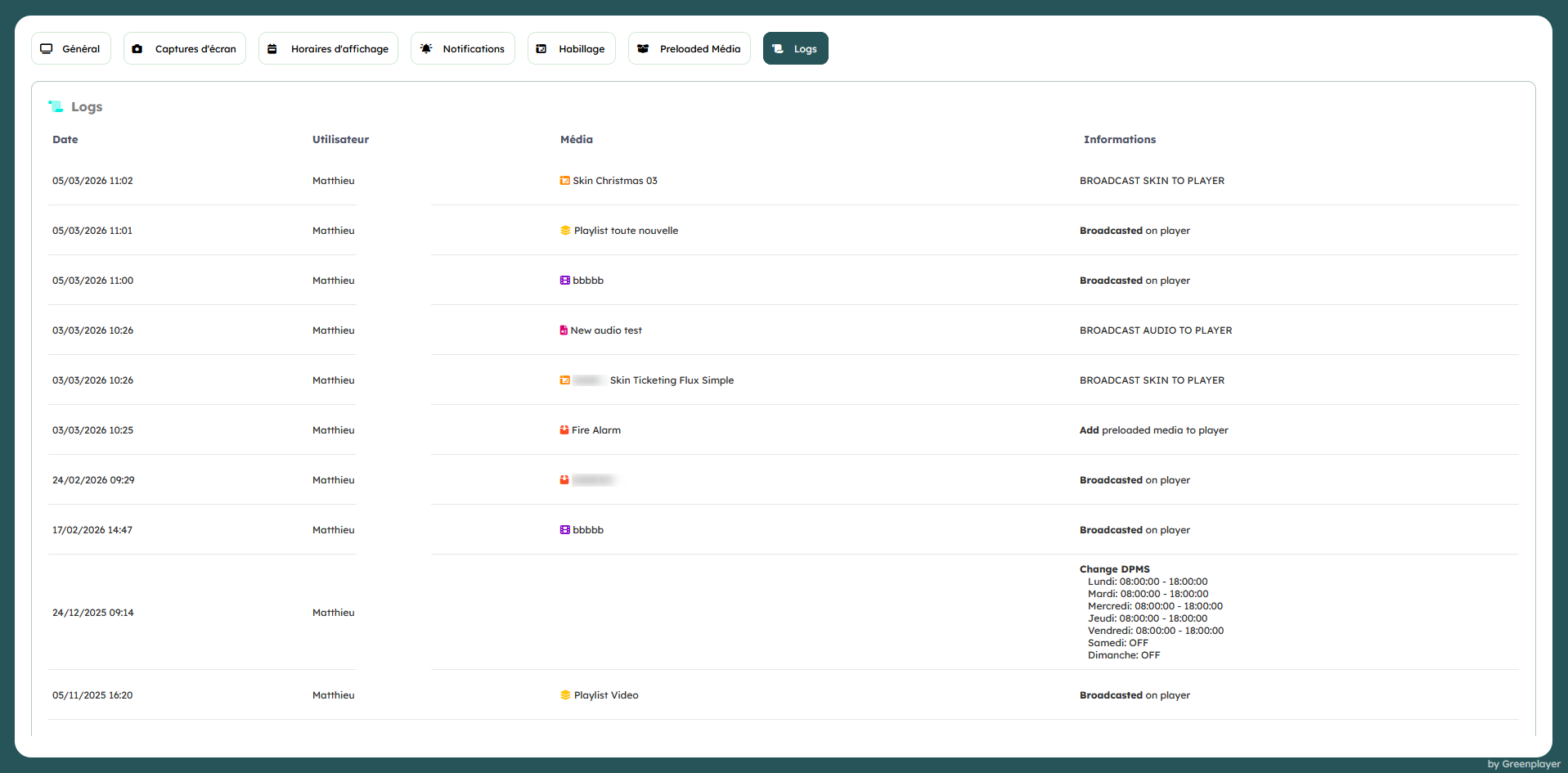
Task: Click the active Logs tab
Action: 795,49
